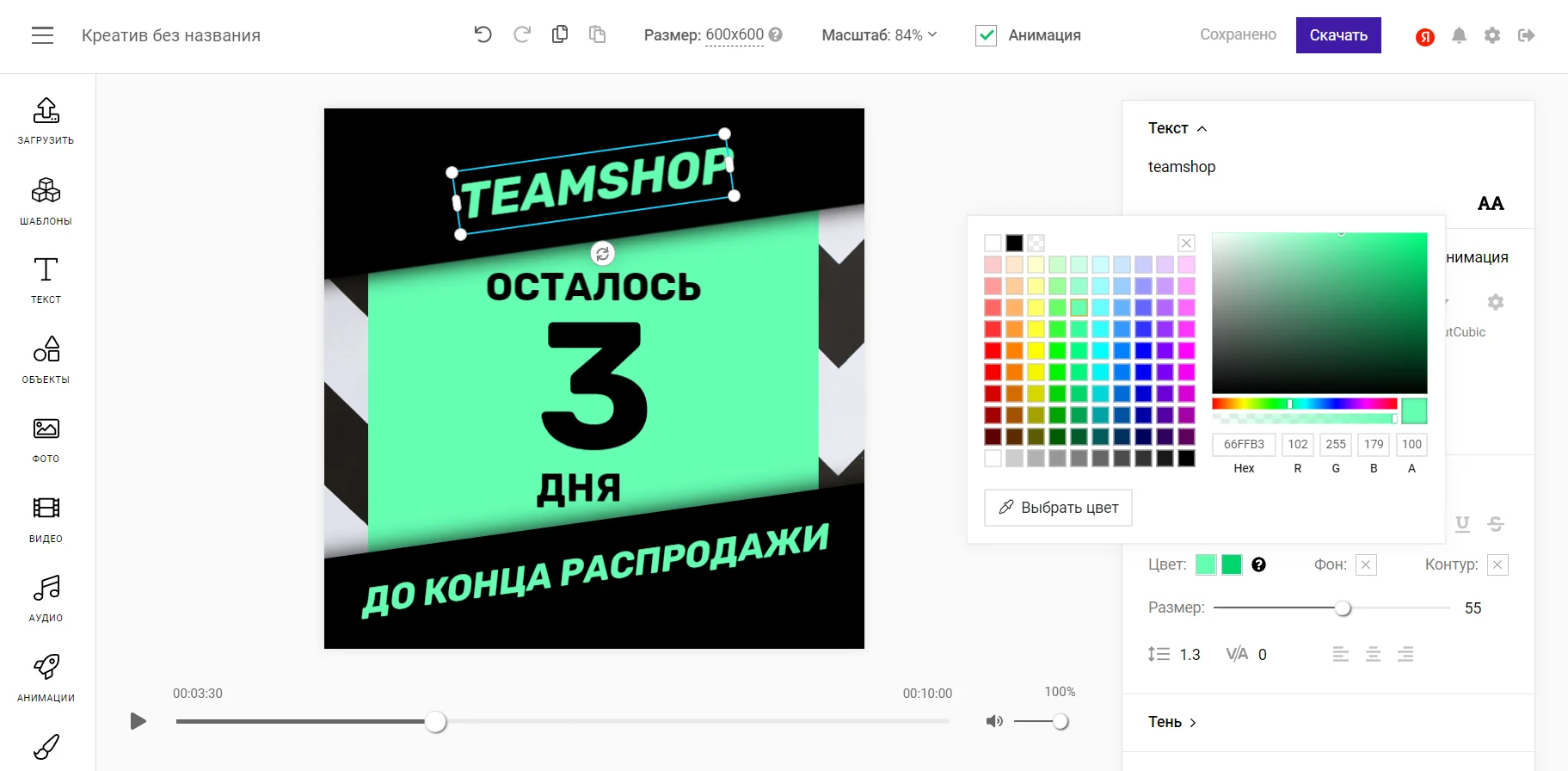Select right text alignment icon

point(1405,655)
